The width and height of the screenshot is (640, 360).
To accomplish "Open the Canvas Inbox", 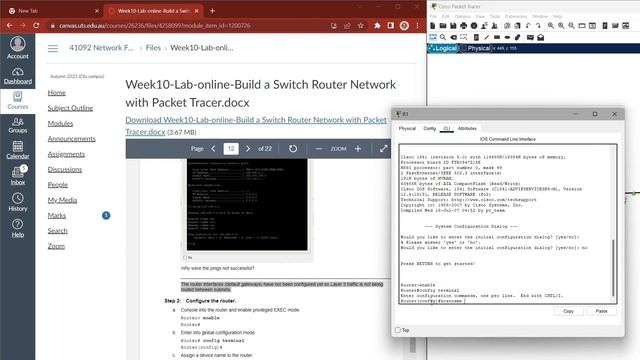I will tap(18, 176).
